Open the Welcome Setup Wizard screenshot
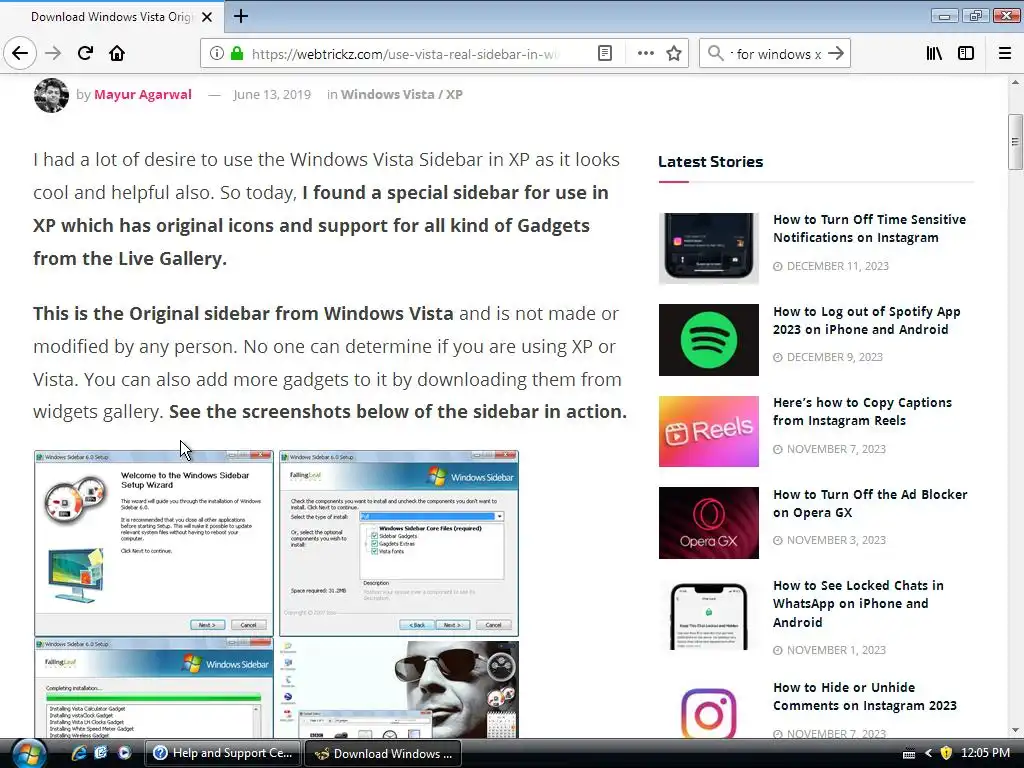This screenshot has width=1024, height=768. 153,543
